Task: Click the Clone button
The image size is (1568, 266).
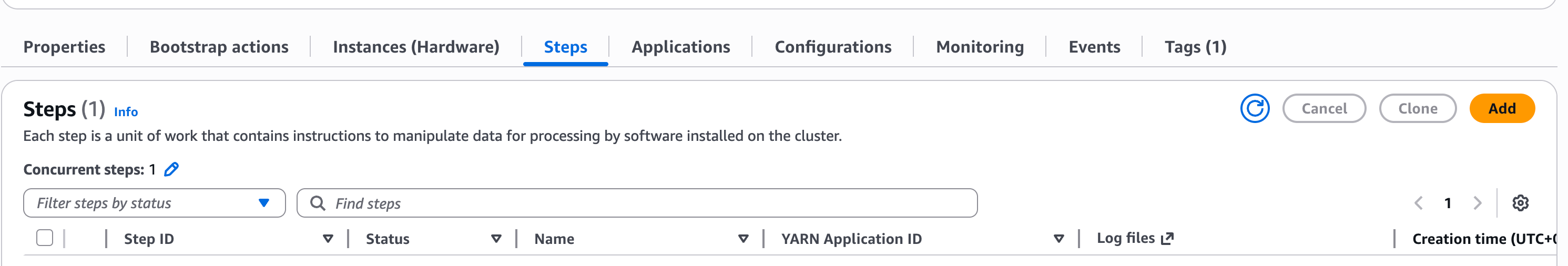Action: (x=1417, y=108)
